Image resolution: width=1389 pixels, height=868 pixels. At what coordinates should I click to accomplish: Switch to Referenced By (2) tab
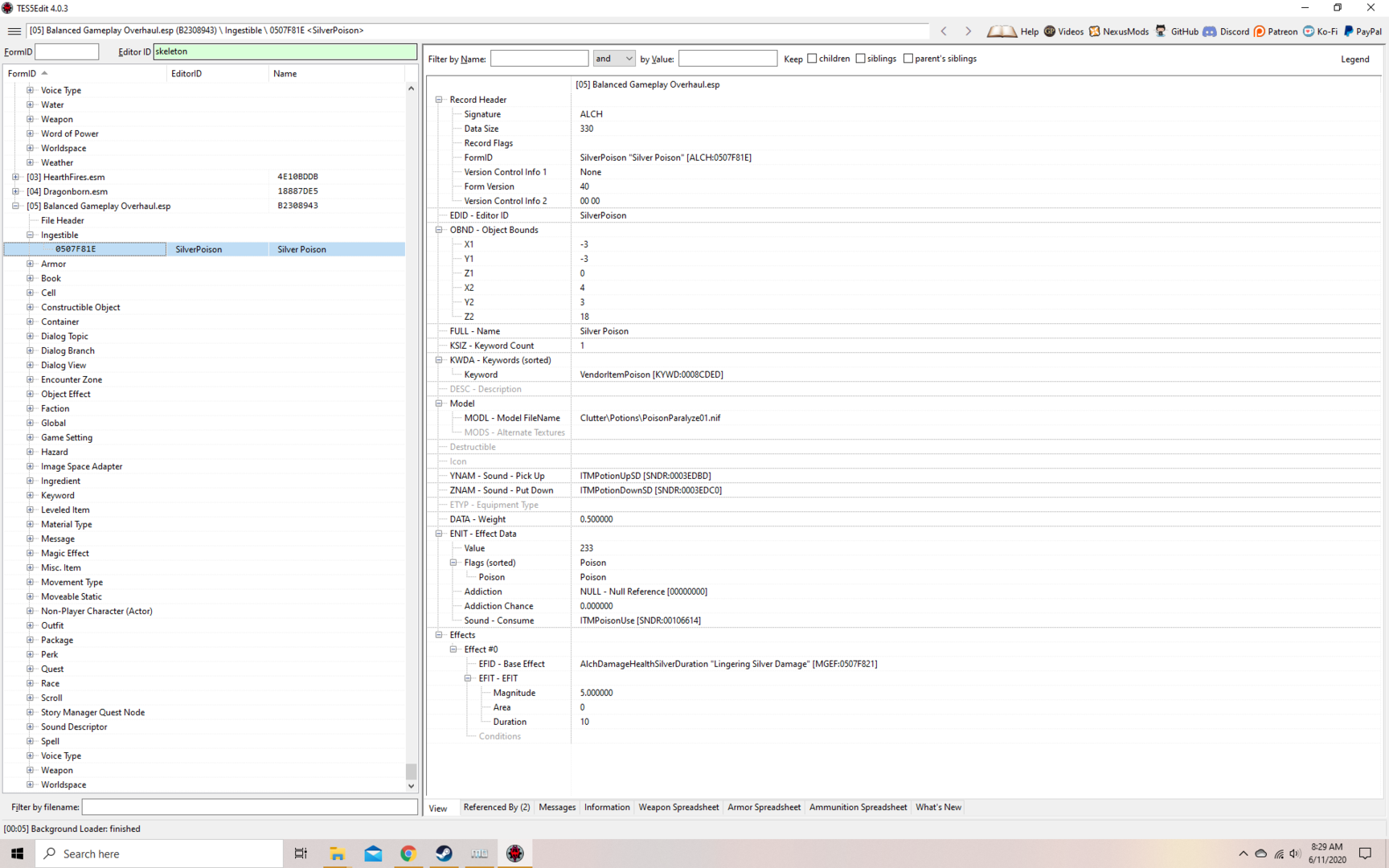[x=497, y=807]
